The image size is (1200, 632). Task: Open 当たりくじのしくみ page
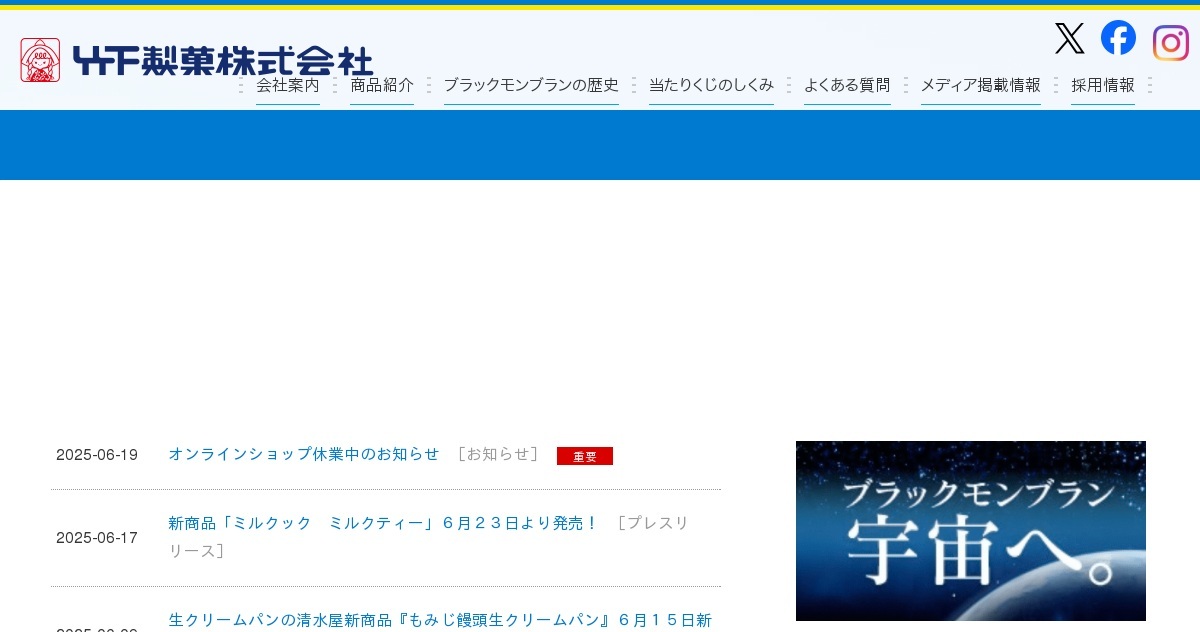pyautogui.click(x=710, y=86)
